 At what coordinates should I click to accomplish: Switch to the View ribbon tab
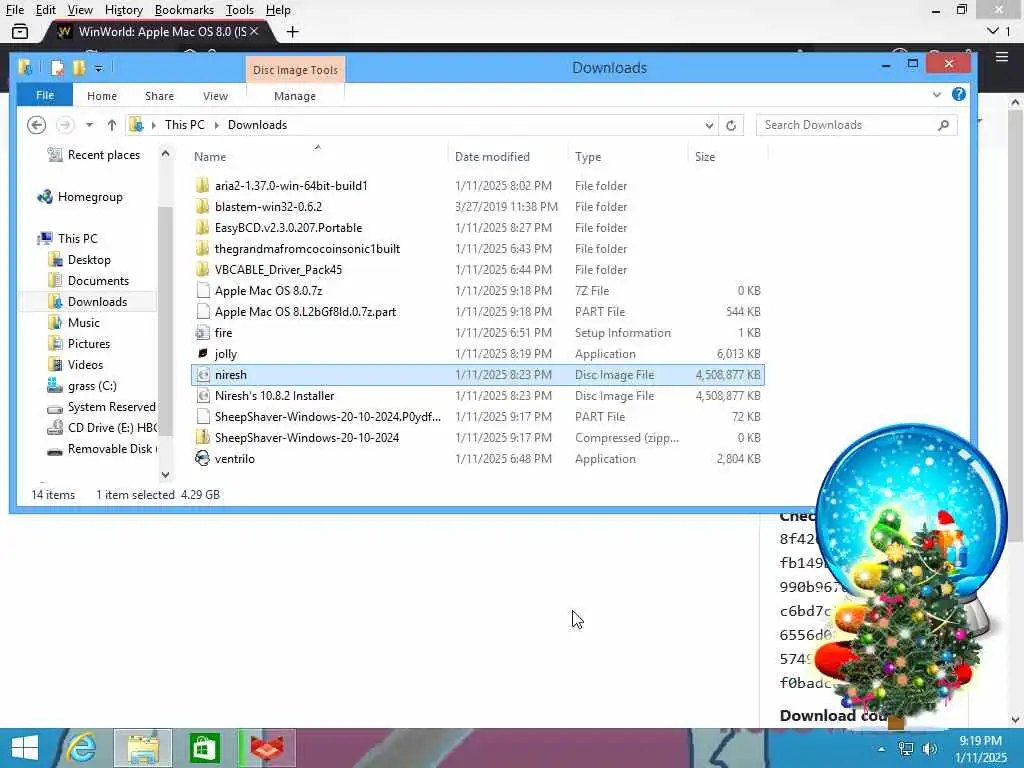click(216, 96)
